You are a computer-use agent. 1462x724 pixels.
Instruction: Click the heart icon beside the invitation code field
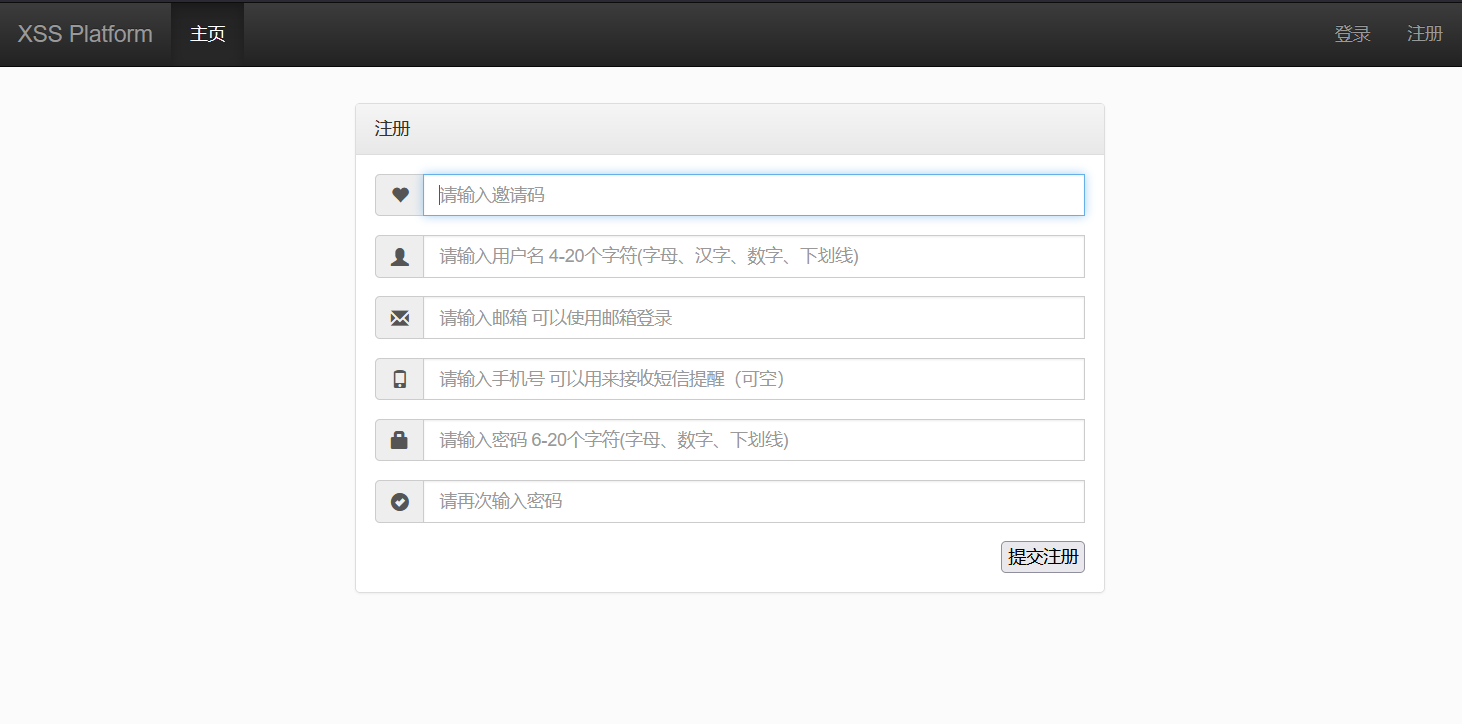pyautogui.click(x=399, y=194)
